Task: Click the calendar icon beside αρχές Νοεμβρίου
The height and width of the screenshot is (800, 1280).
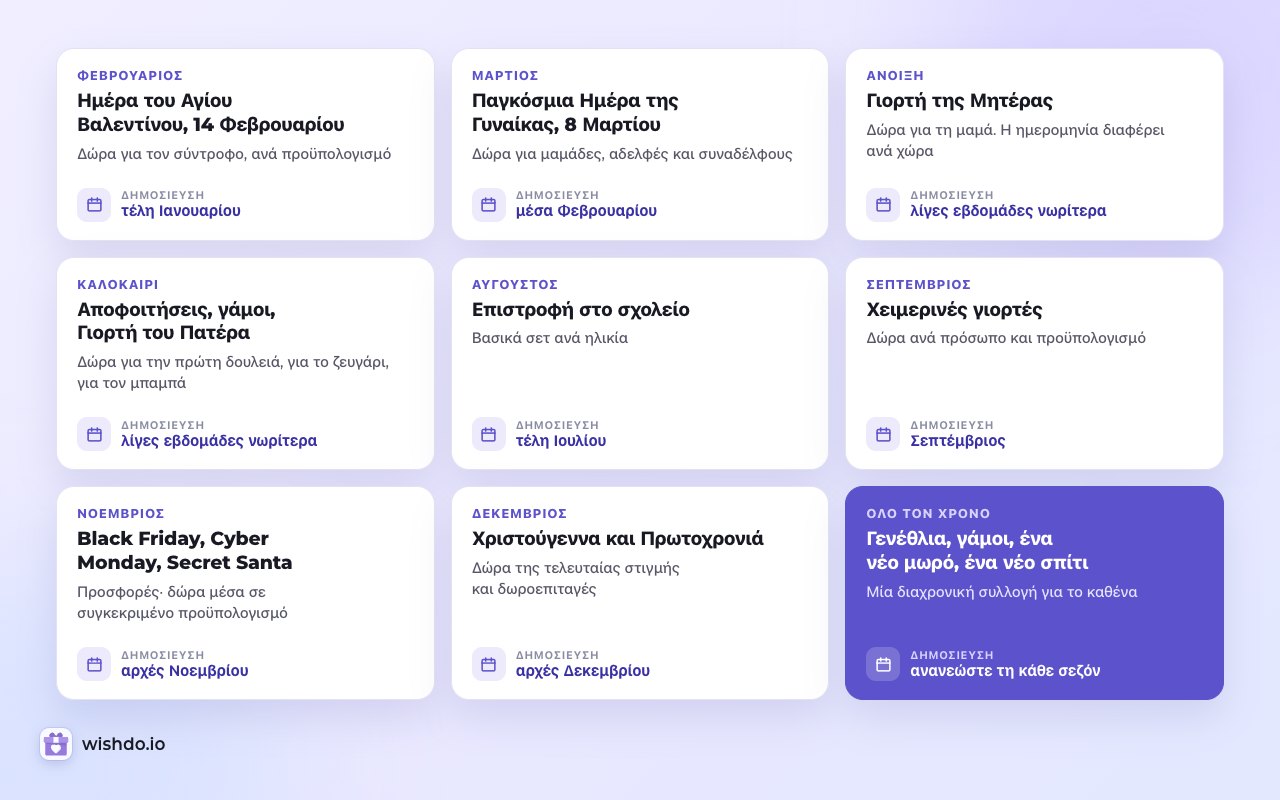Action: pos(94,664)
